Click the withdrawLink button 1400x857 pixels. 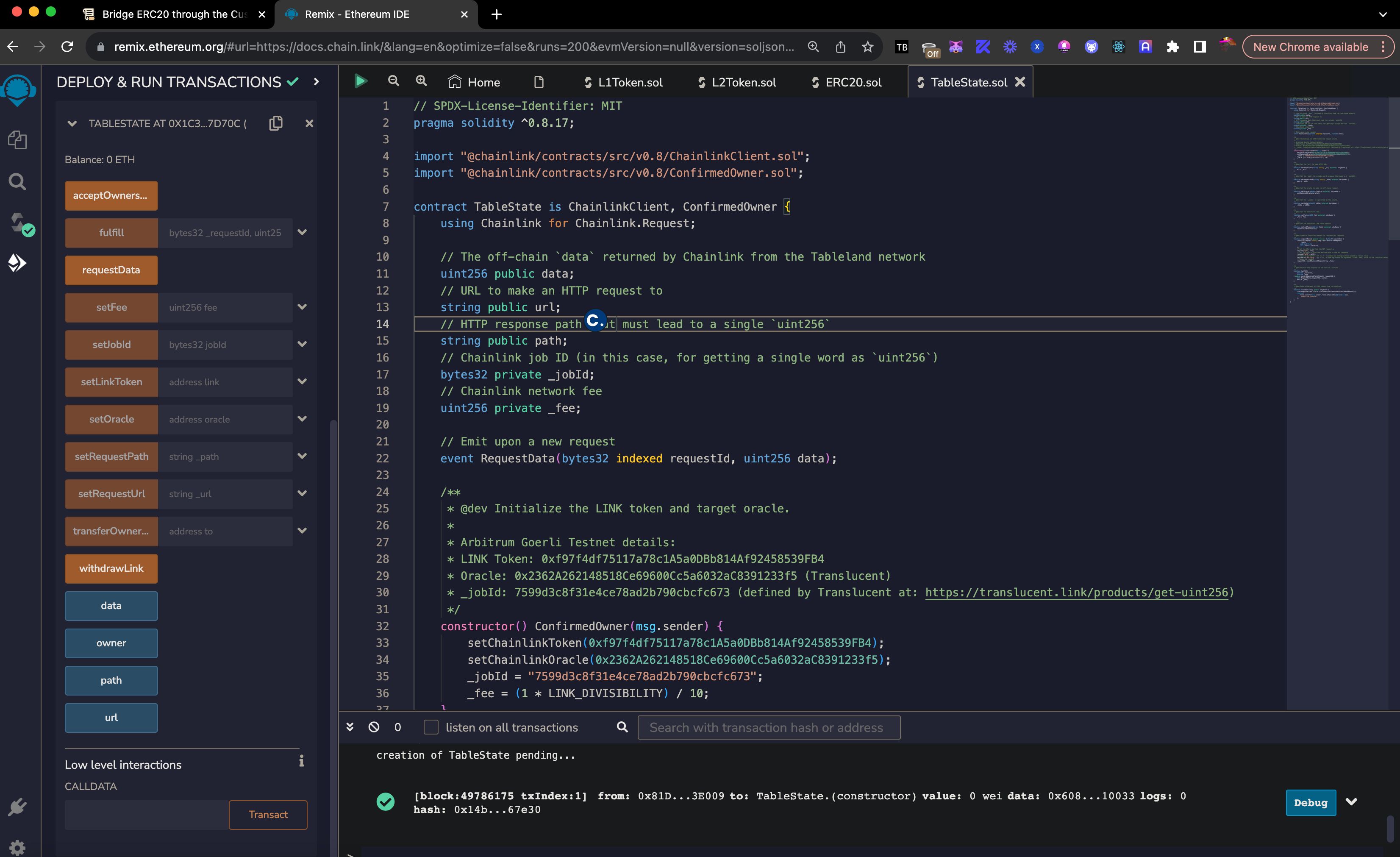[111, 568]
